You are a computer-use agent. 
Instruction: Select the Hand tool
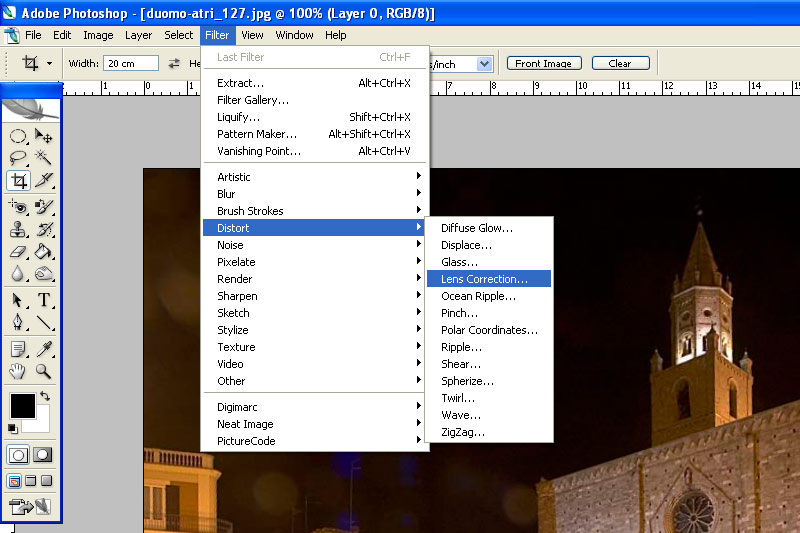coord(18,371)
